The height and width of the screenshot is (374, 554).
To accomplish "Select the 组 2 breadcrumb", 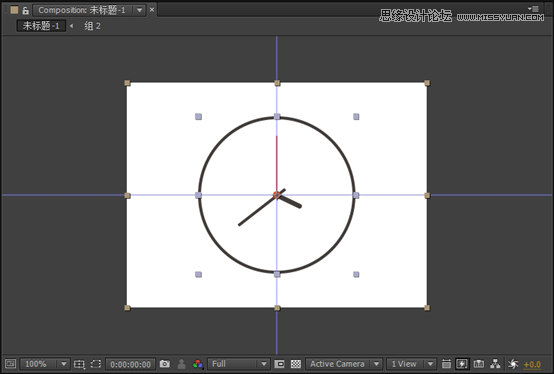I will pyautogui.click(x=92, y=26).
